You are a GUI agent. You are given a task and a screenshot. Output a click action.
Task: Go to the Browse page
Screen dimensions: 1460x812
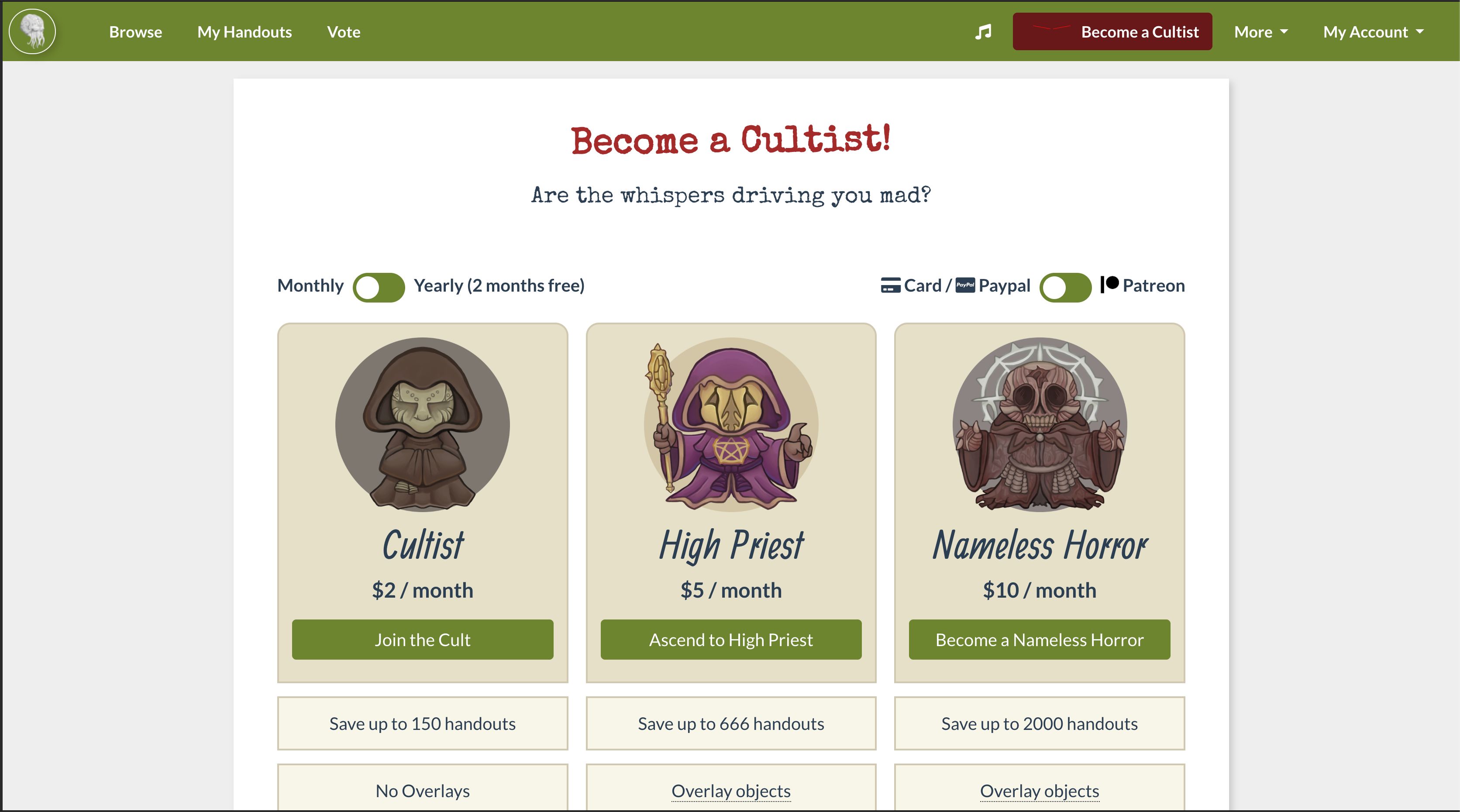coord(135,32)
